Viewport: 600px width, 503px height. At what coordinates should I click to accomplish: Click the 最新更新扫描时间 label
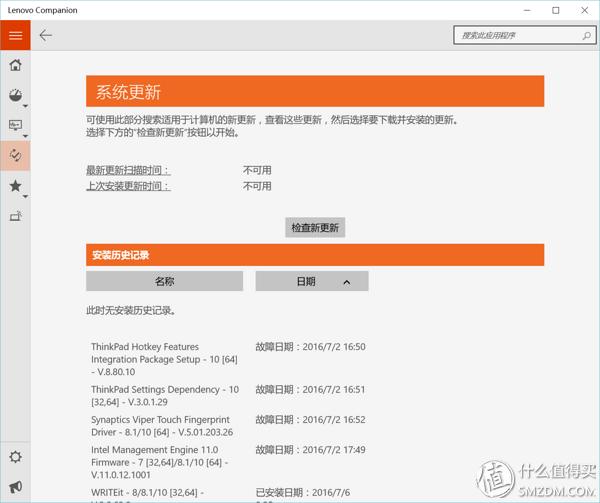[x=128, y=170]
